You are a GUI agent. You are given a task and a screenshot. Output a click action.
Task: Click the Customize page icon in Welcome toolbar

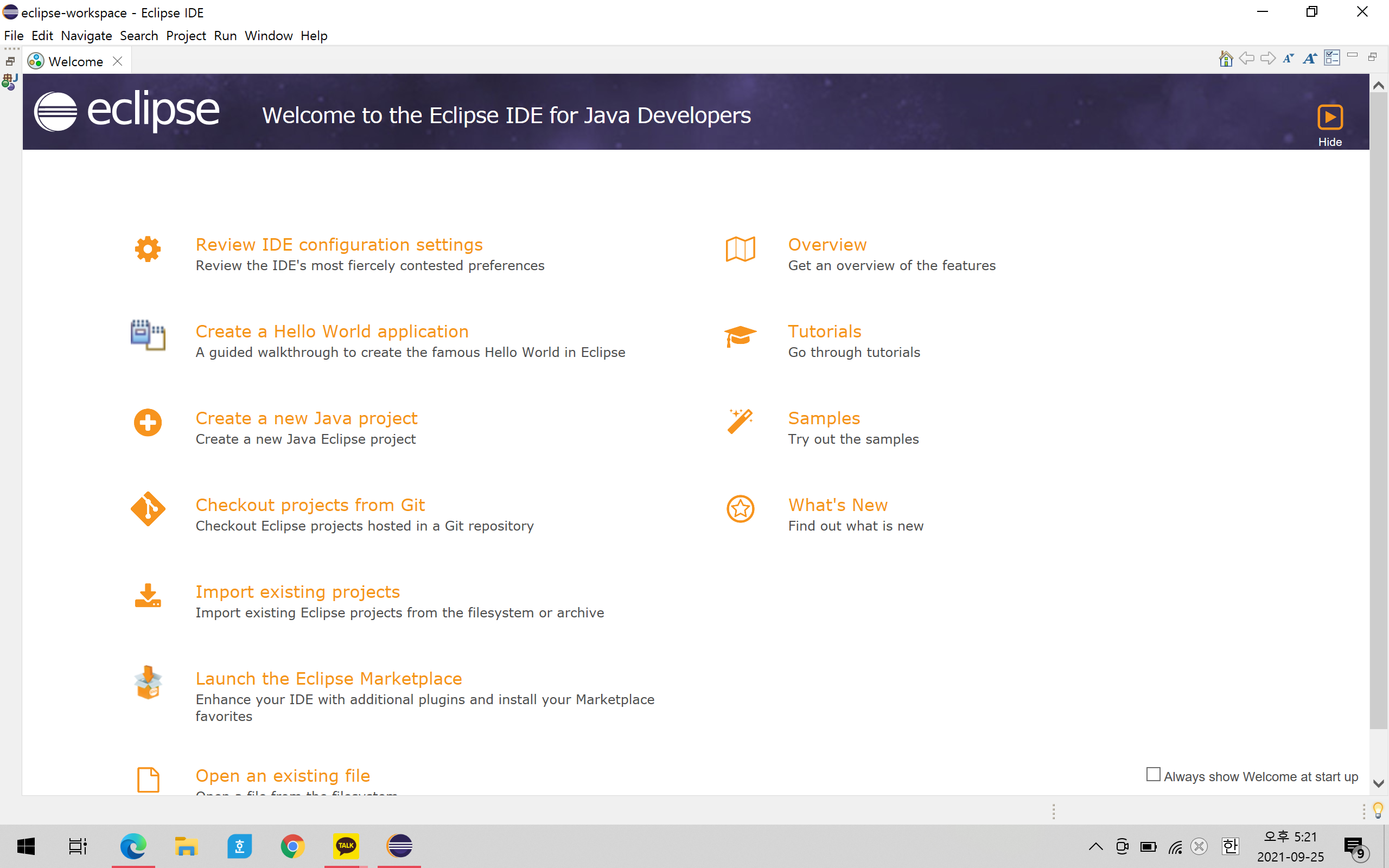tap(1331, 58)
